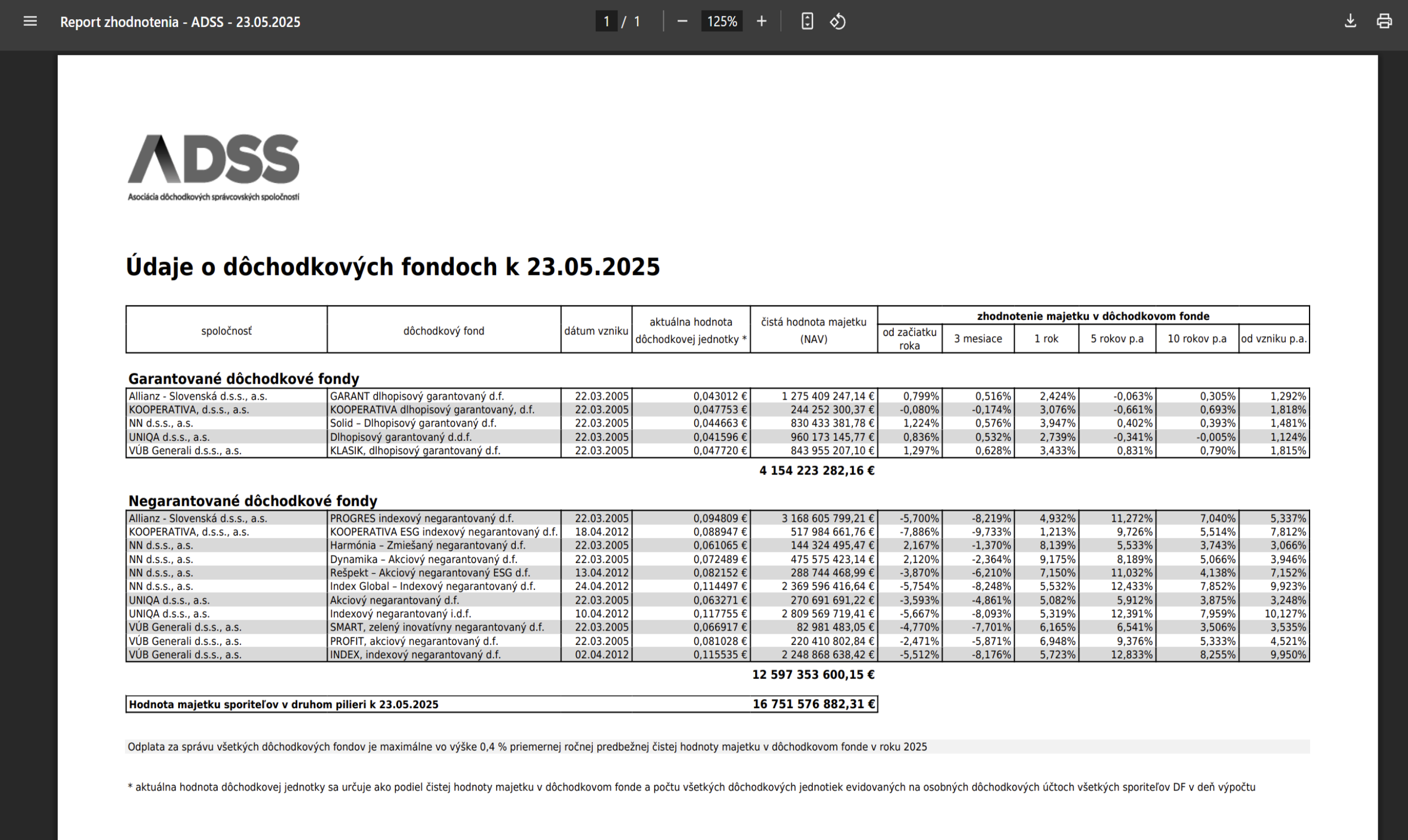Click the ADSS logo image
Image resolution: width=1408 pixels, height=840 pixels.
(x=213, y=167)
